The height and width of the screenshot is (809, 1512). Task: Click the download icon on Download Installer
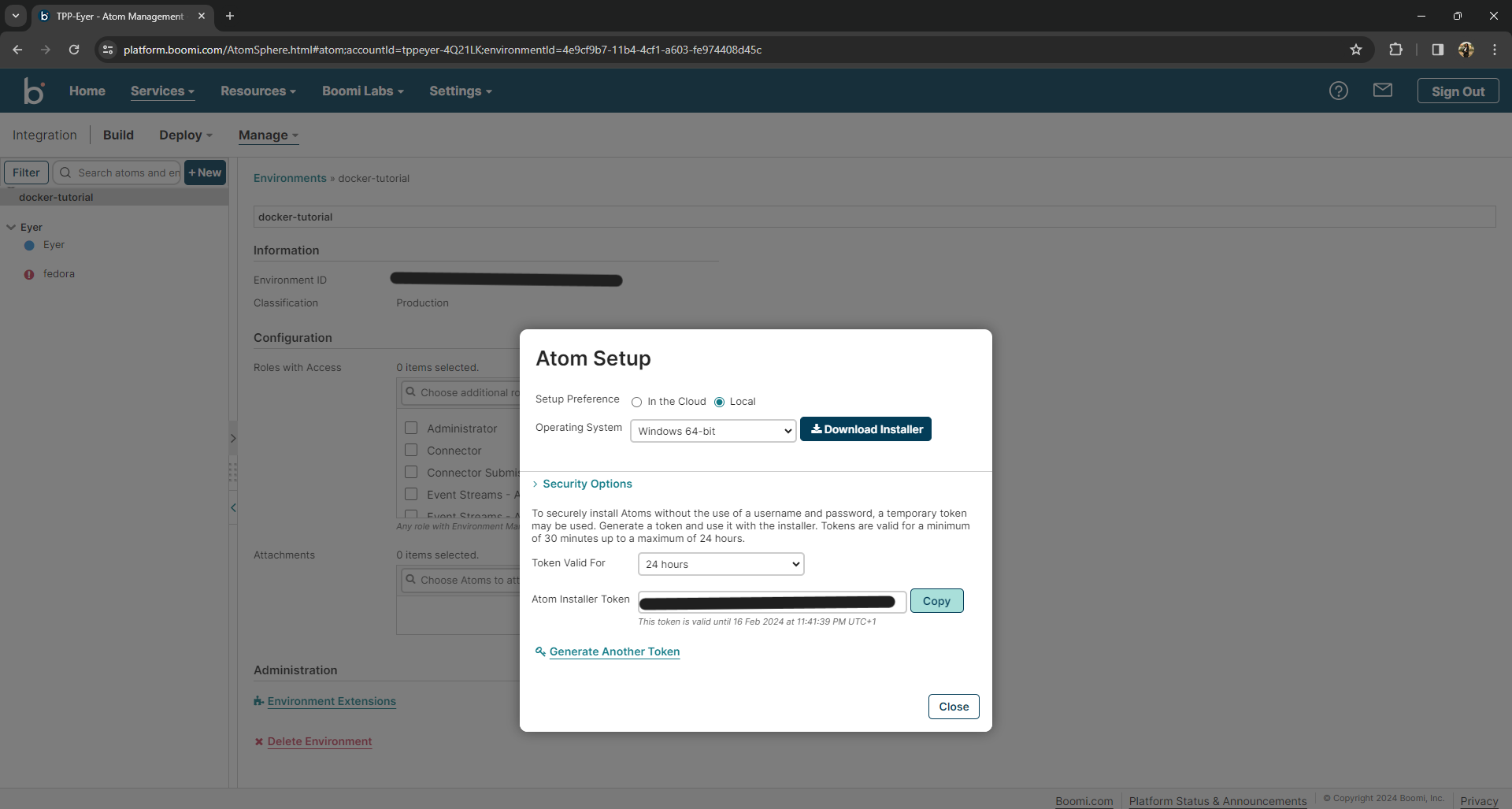pyautogui.click(x=817, y=429)
